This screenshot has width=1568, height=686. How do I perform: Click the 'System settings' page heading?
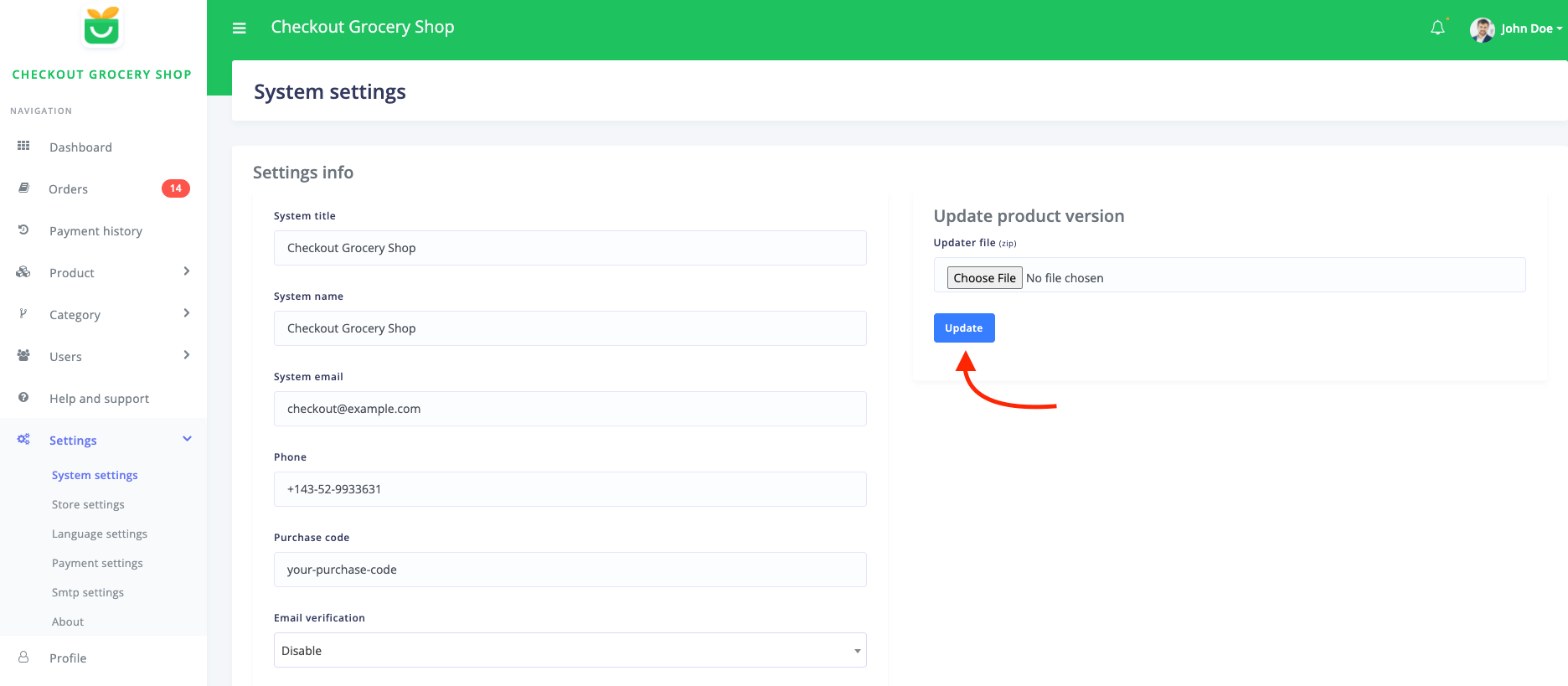[330, 92]
